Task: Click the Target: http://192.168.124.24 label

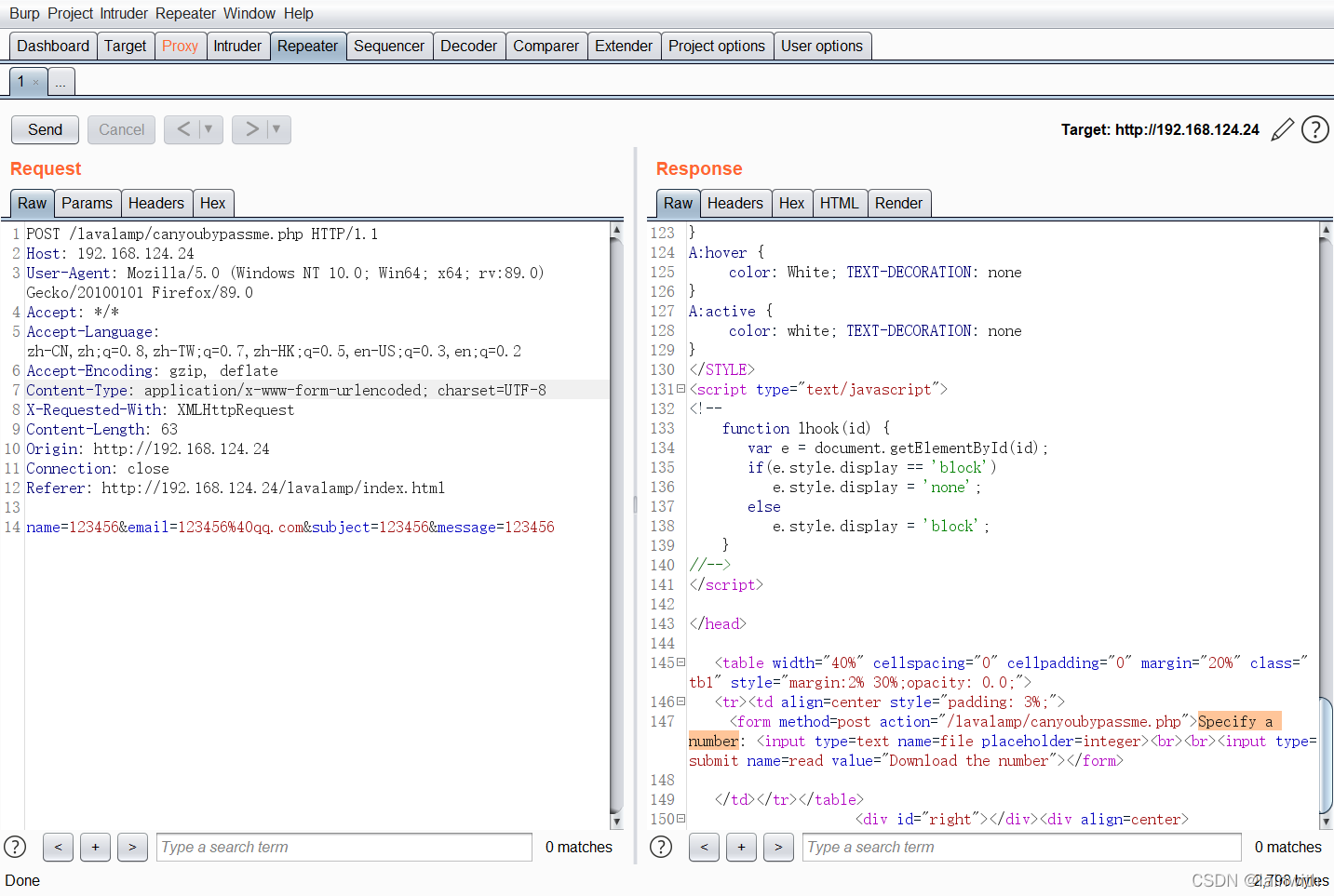Action: point(1160,129)
